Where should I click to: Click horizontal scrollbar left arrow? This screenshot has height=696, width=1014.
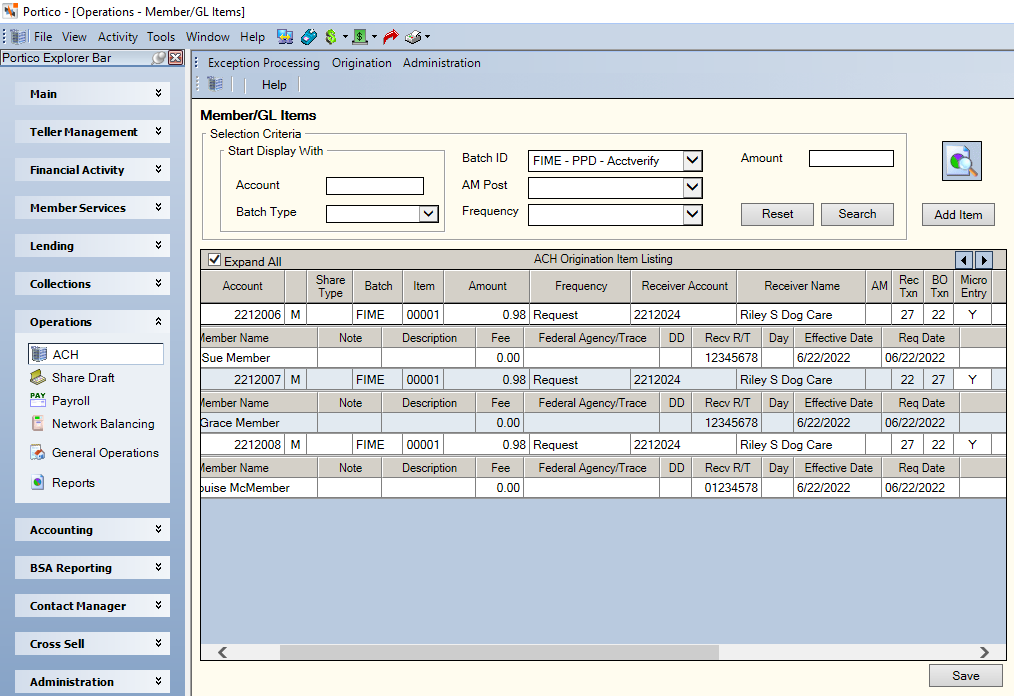coord(222,652)
